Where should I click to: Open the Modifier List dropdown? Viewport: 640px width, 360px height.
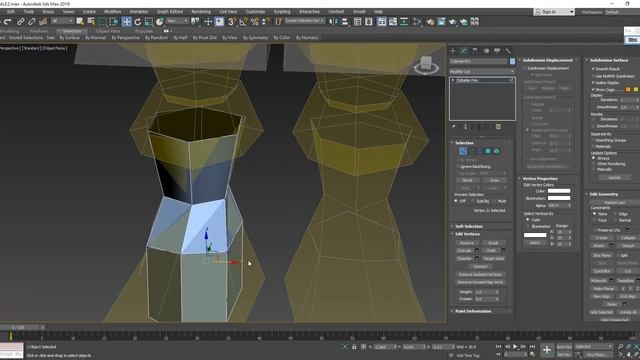pos(482,72)
